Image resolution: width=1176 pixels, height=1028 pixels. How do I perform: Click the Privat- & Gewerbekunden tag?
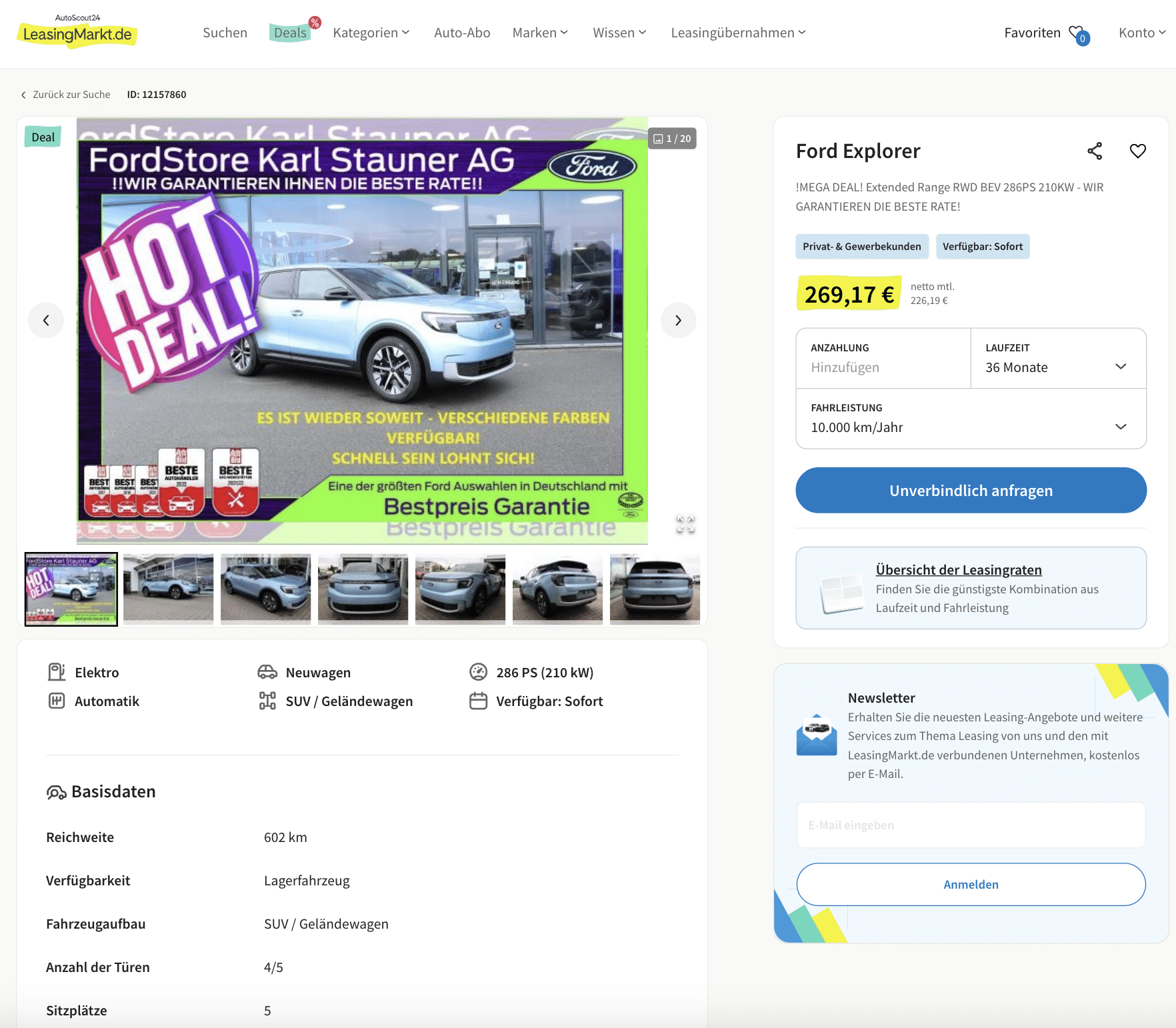point(862,247)
